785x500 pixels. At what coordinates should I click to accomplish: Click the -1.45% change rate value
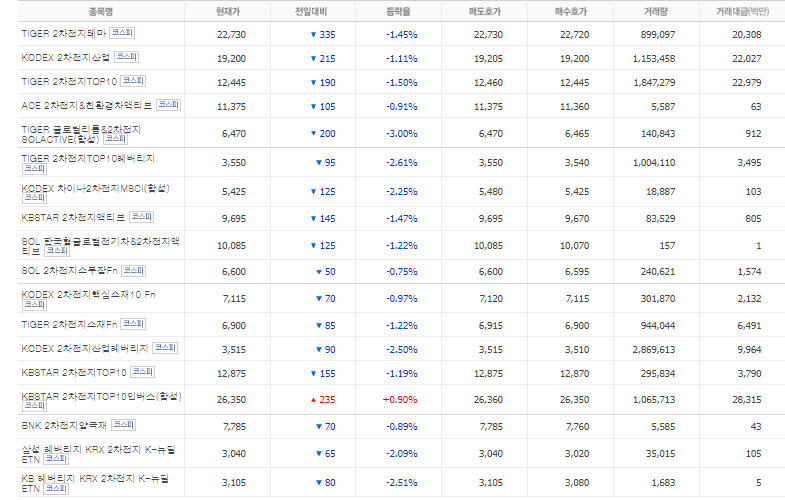[x=402, y=35]
